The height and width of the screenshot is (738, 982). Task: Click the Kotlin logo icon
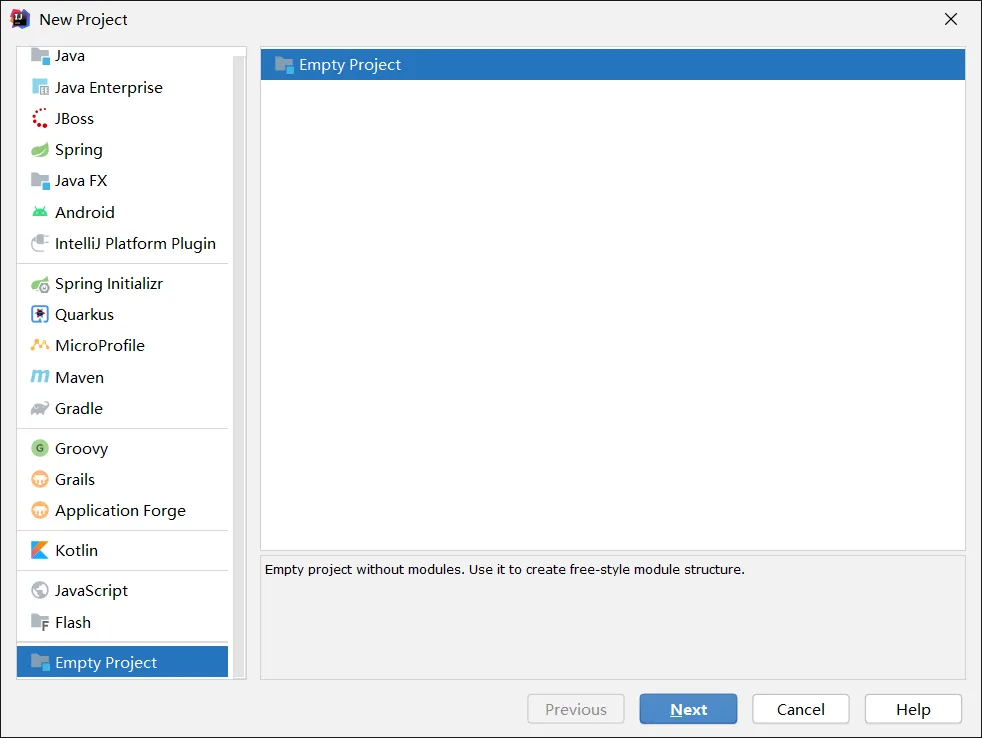pyautogui.click(x=40, y=550)
